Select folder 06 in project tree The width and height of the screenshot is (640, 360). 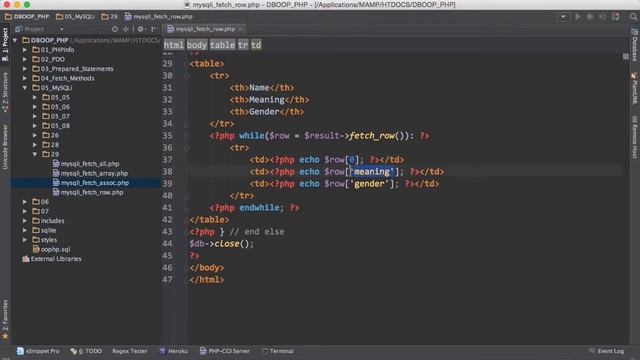pyautogui.click(x=40, y=202)
